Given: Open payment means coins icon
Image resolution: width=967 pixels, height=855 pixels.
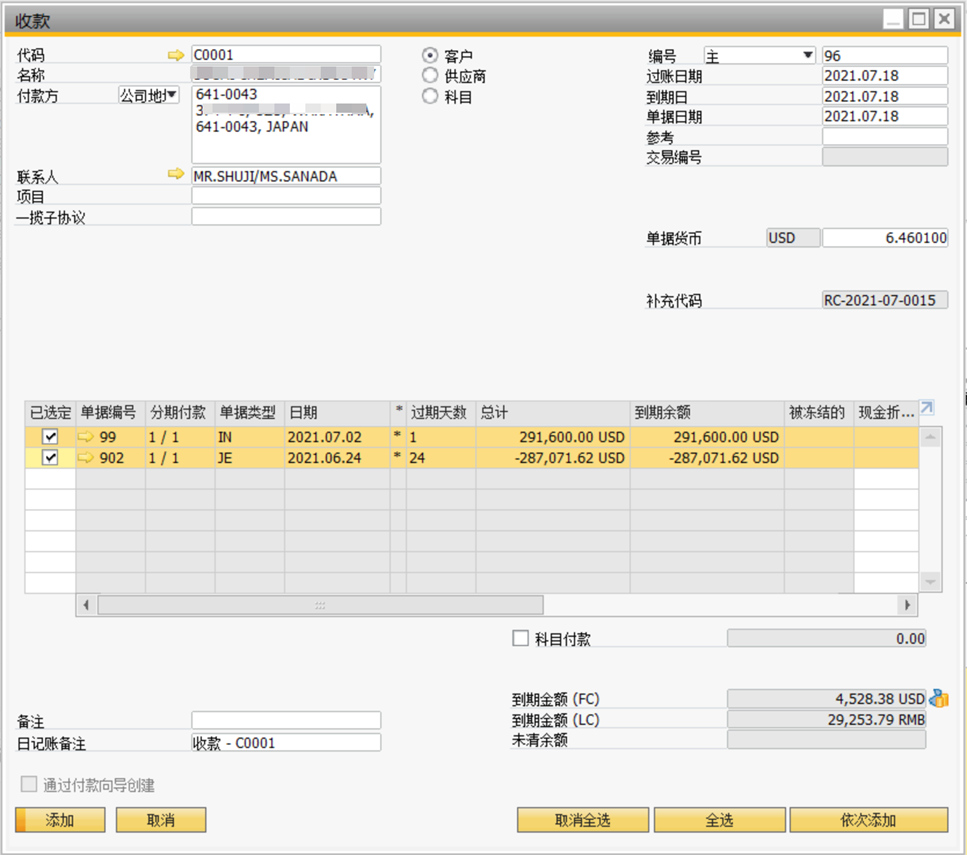Looking at the screenshot, I should [x=939, y=698].
